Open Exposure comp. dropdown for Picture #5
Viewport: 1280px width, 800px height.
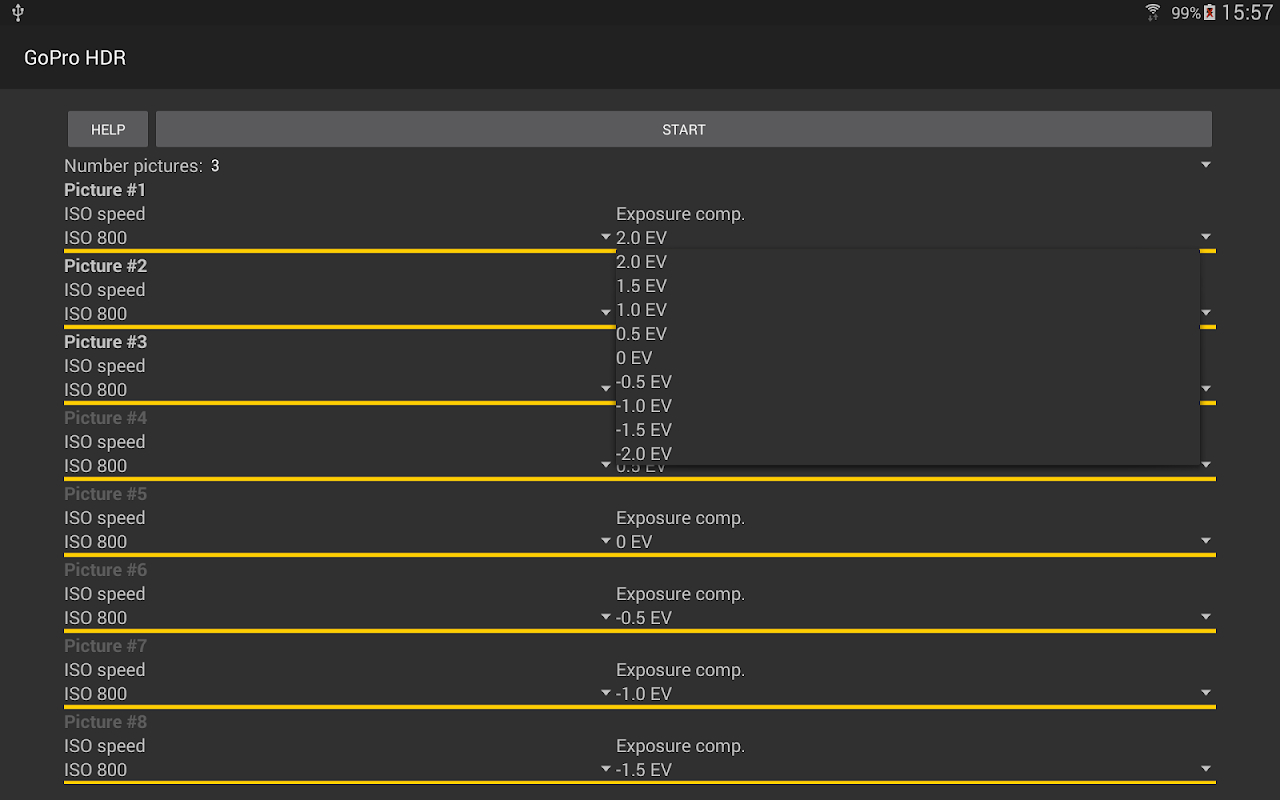coord(916,542)
